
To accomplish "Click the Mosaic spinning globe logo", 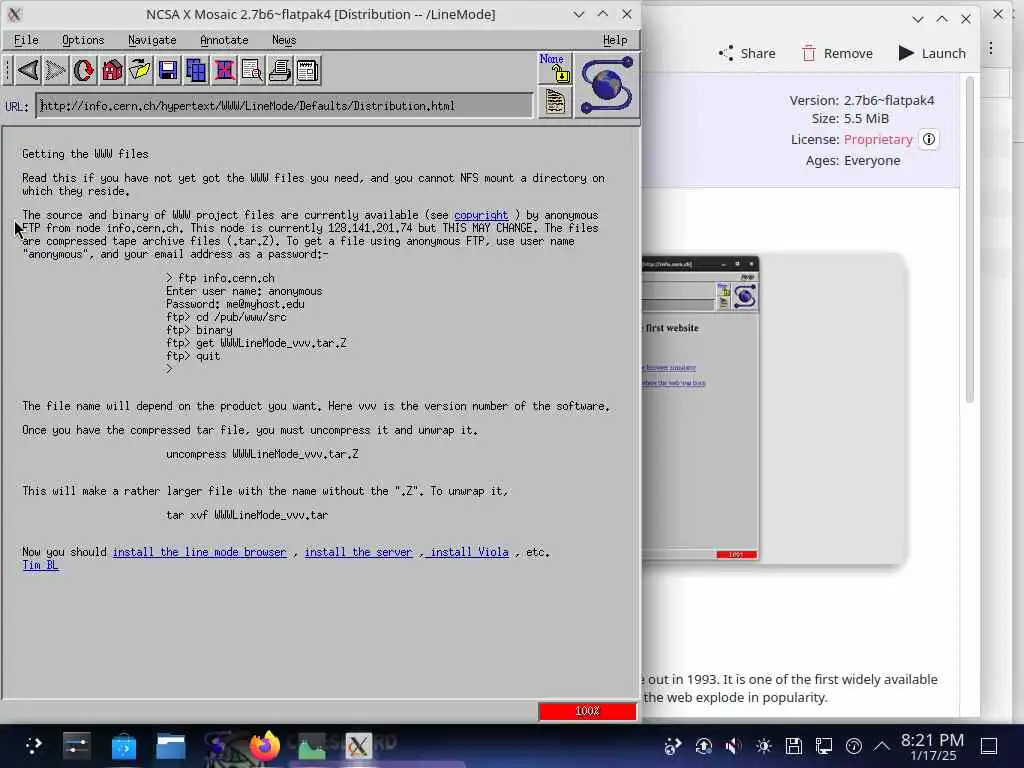I will pyautogui.click(x=607, y=86).
